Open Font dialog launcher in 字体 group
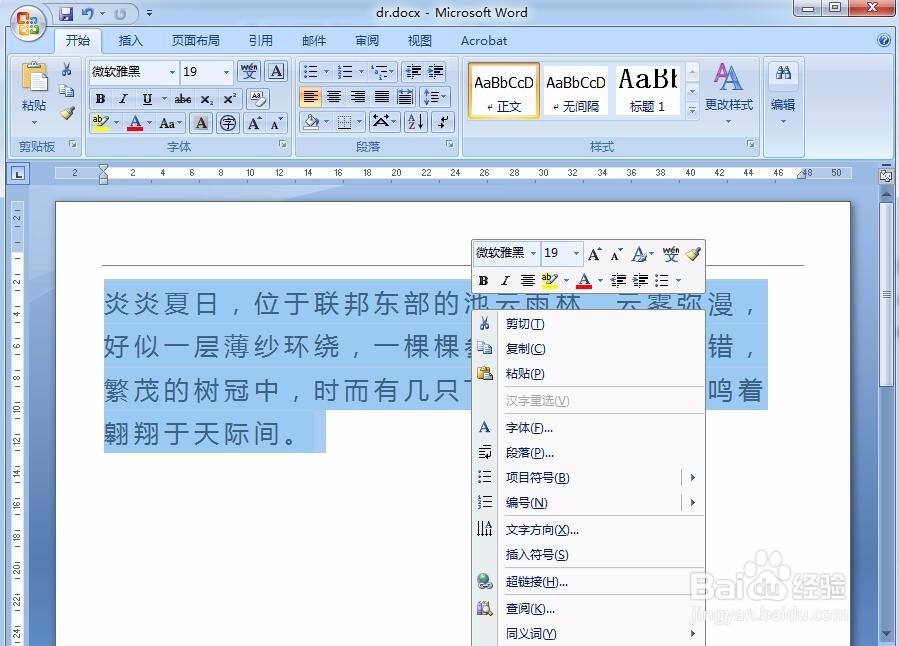The width and height of the screenshot is (899, 646). click(x=283, y=144)
